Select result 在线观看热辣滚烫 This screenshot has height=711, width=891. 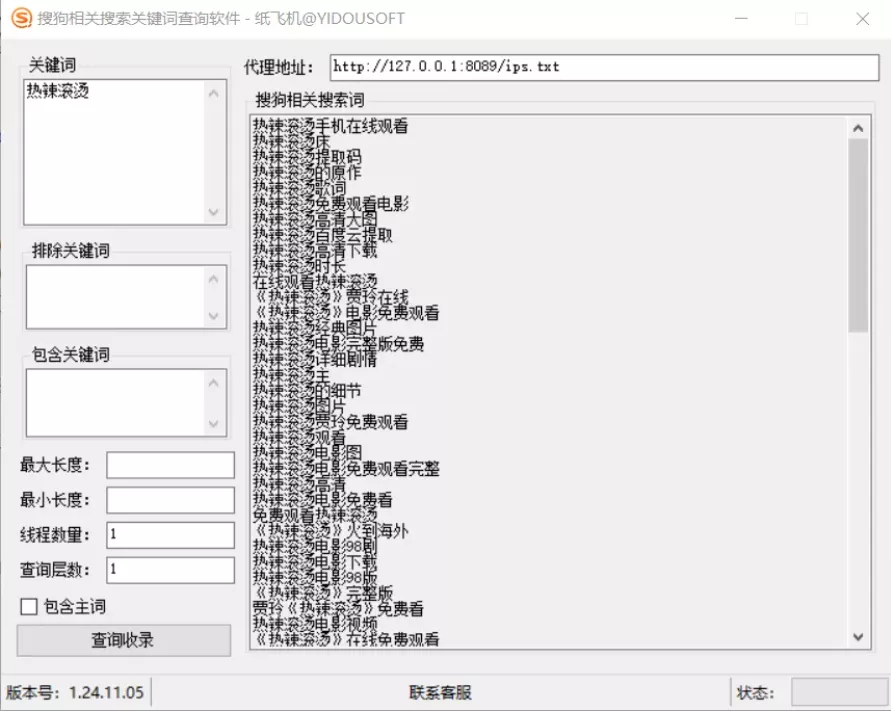315,281
